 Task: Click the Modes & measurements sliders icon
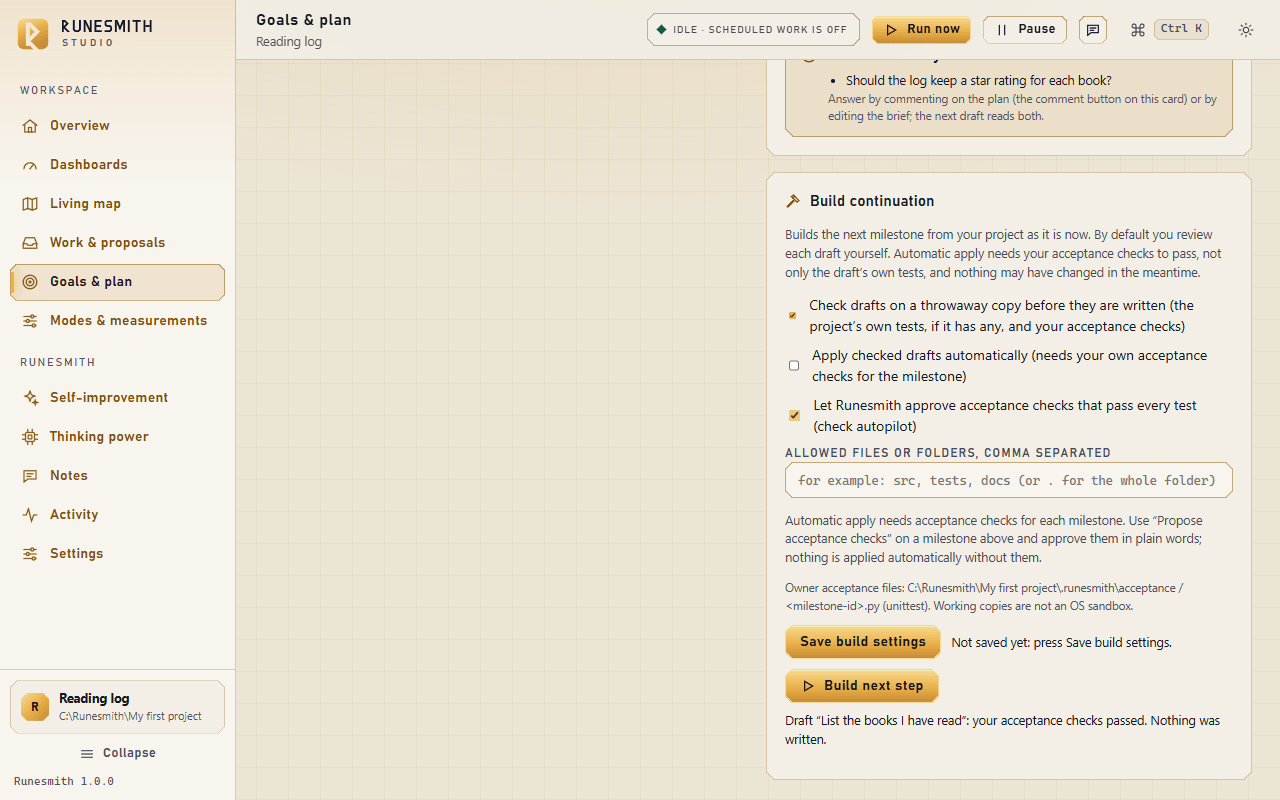pyautogui.click(x=30, y=320)
